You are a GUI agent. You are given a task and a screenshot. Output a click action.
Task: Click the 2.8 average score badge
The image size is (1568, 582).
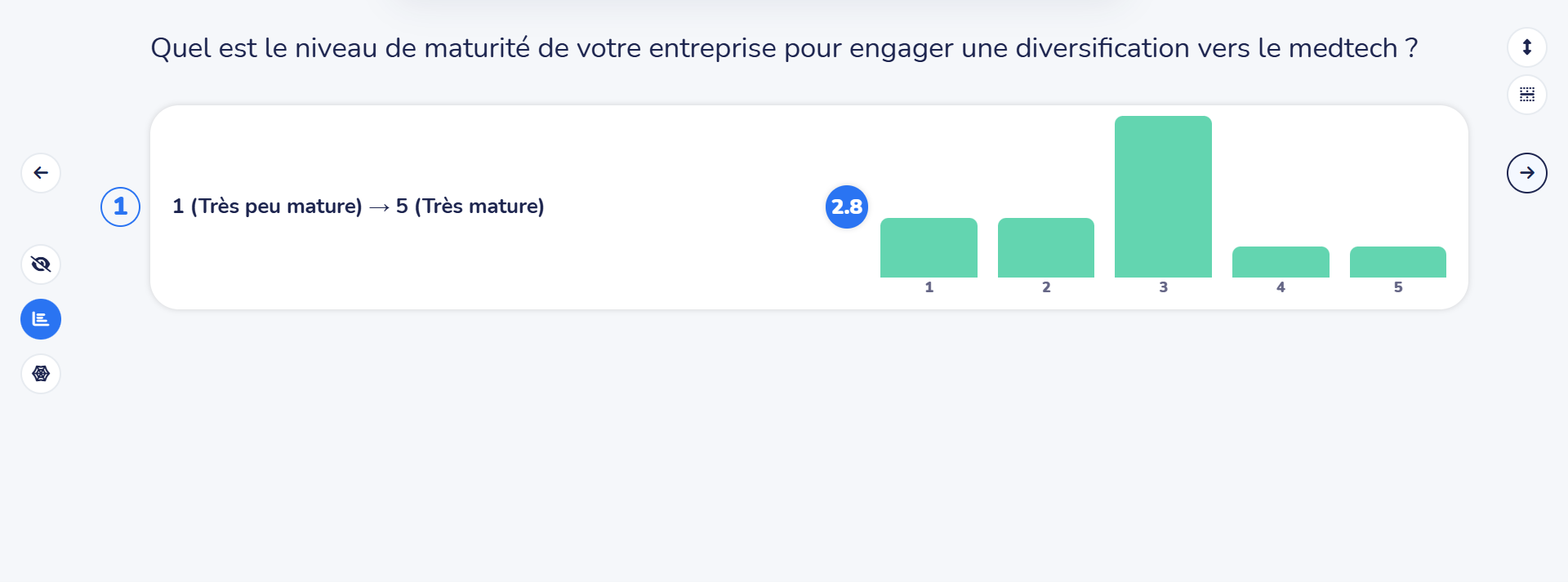846,207
